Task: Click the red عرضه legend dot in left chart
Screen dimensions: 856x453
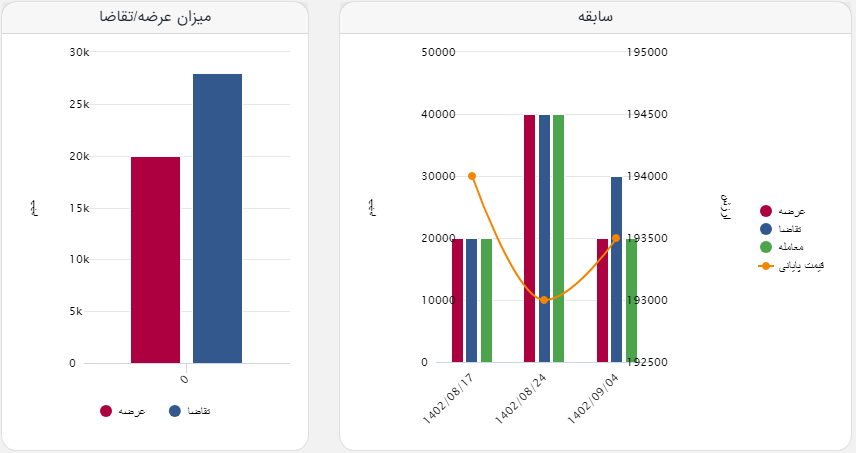Action: pos(106,411)
